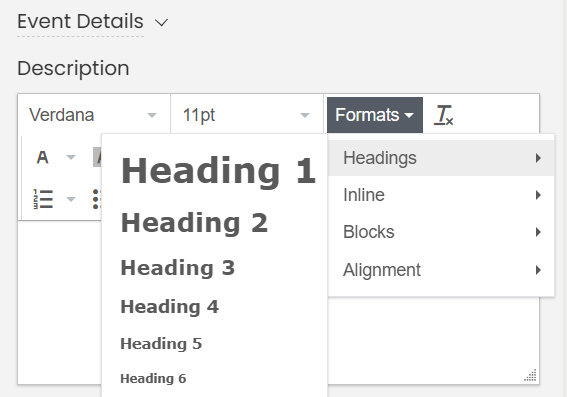Click the Clear formatting icon
567x397 pixels.
coord(443,115)
